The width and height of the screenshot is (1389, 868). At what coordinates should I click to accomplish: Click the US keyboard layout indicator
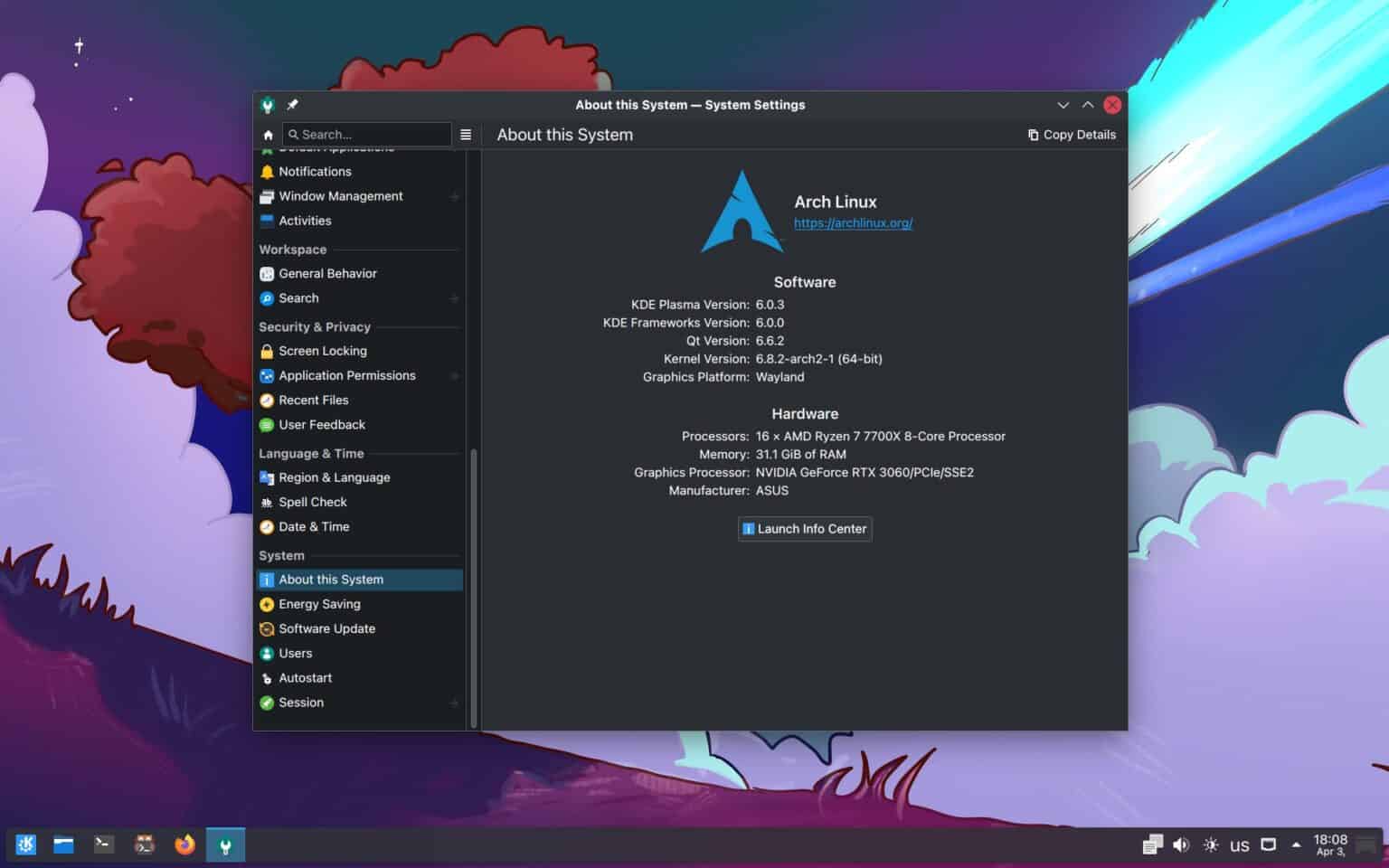[x=1240, y=844]
